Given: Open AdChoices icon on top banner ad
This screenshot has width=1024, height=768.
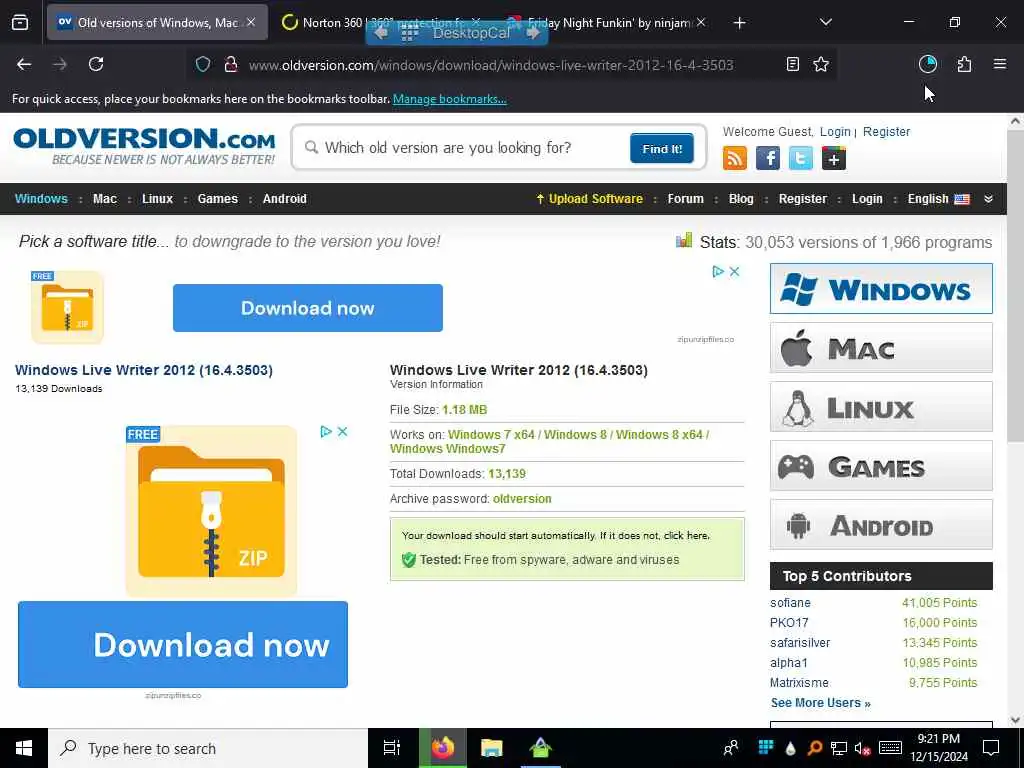Looking at the screenshot, I should coord(718,272).
